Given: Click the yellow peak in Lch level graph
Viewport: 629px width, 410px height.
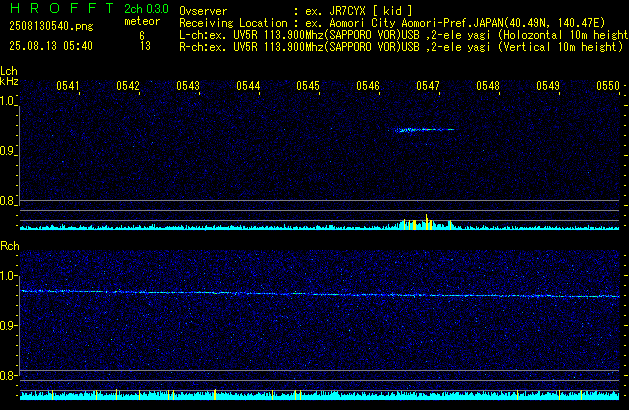Looking at the screenshot, I should pos(426,222).
